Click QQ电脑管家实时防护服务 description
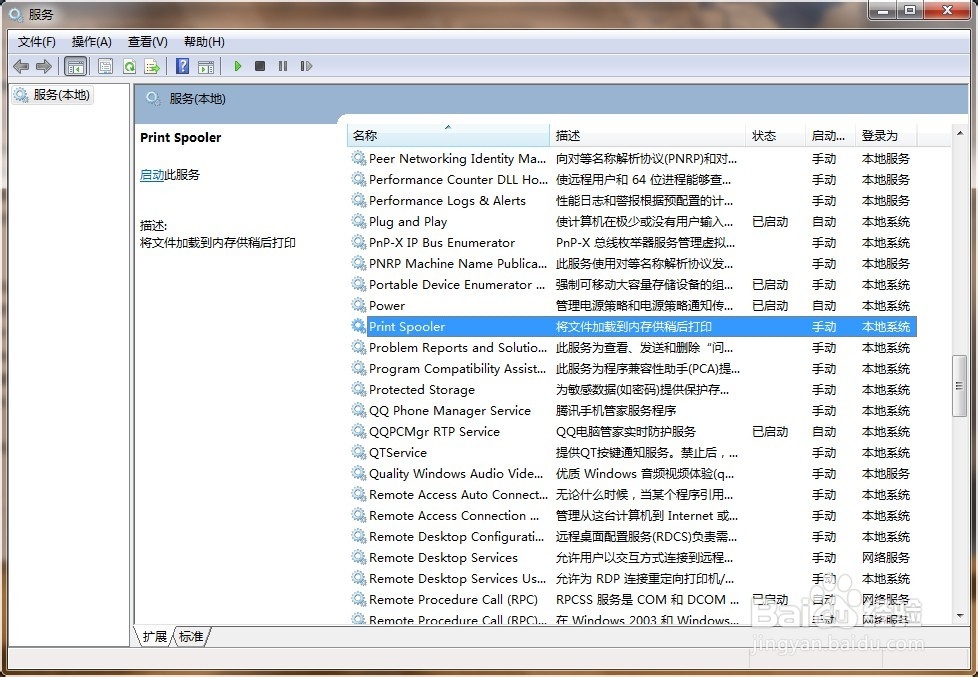 tap(626, 432)
